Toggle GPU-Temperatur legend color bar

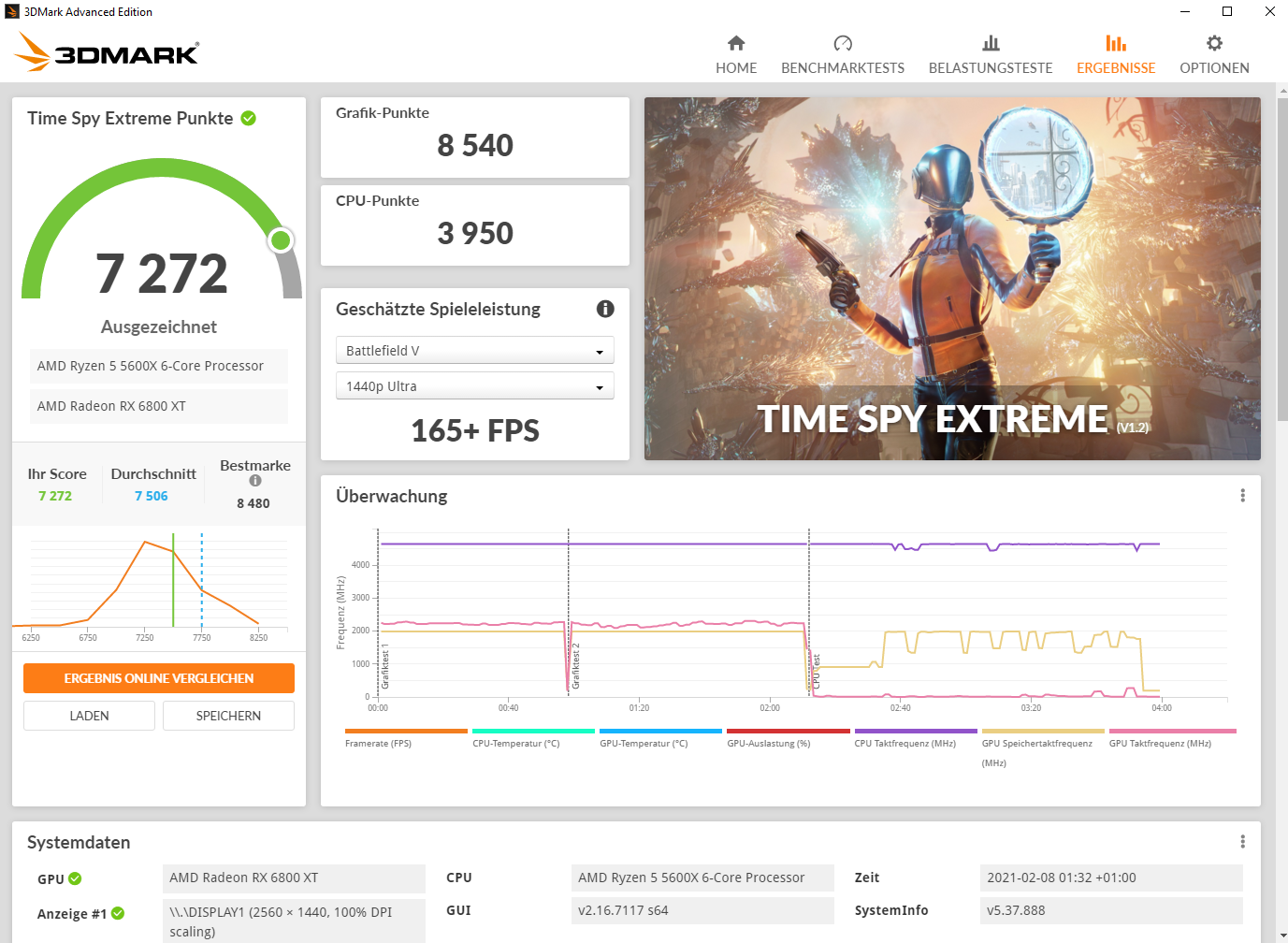point(660,731)
